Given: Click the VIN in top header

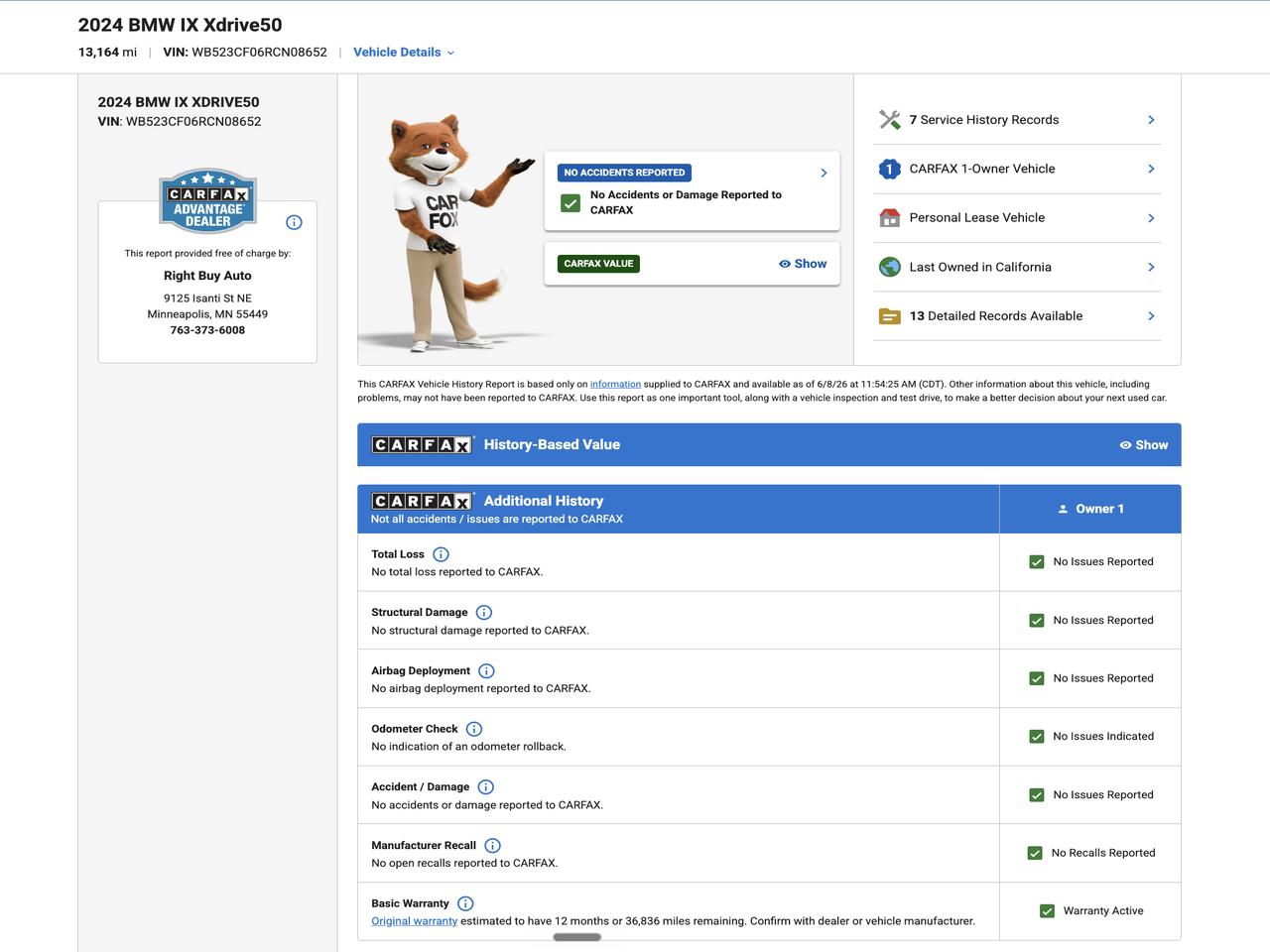Looking at the screenshot, I should pyautogui.click(x=245, y=53).
